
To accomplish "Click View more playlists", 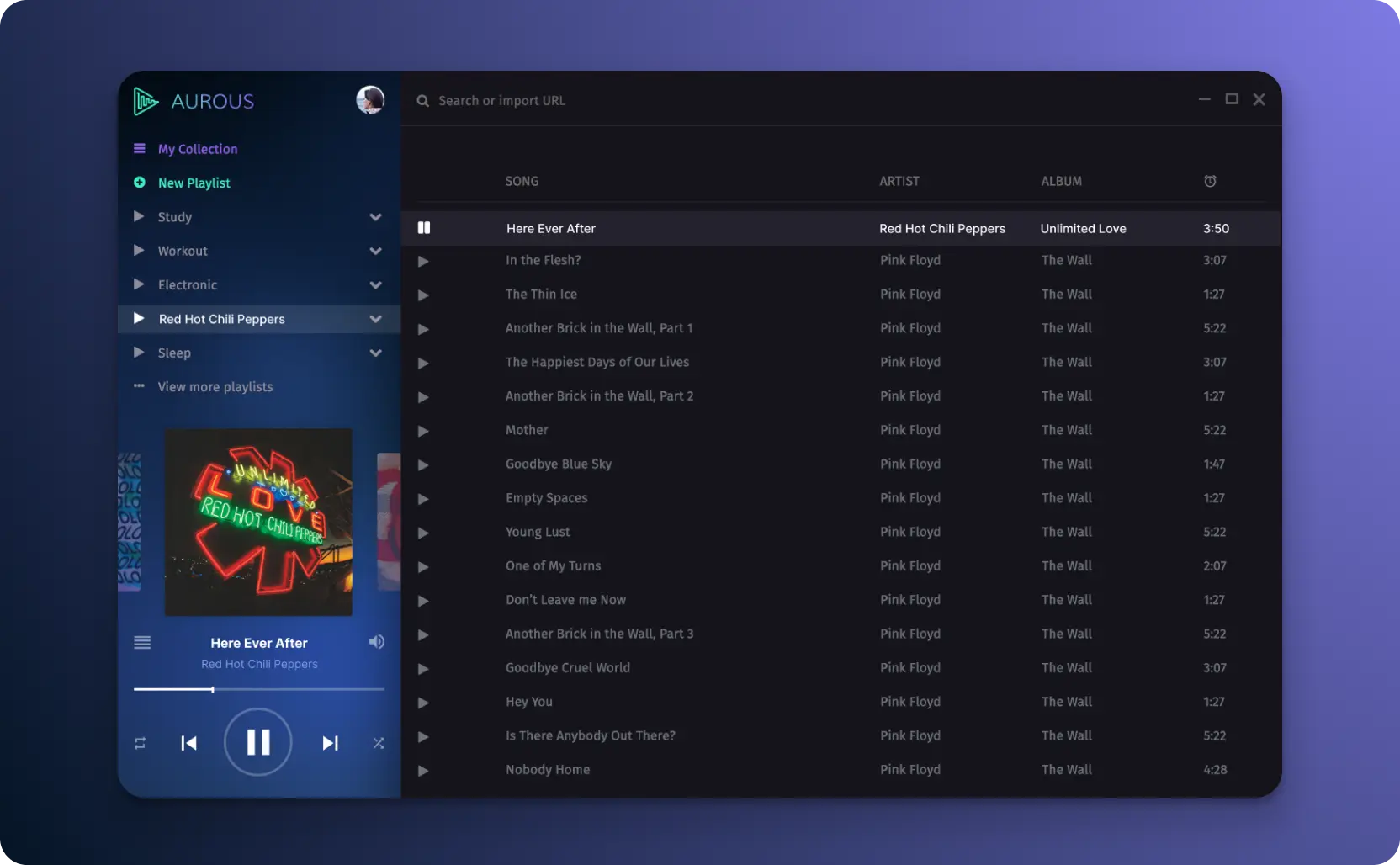I will click(215, 386).
